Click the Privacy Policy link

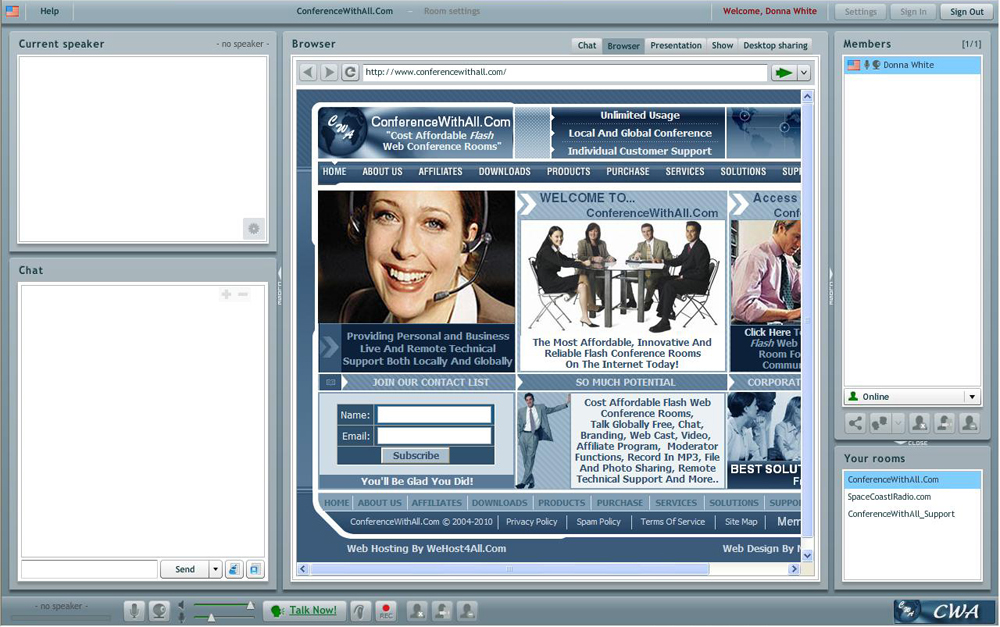[x=531, y=522]
